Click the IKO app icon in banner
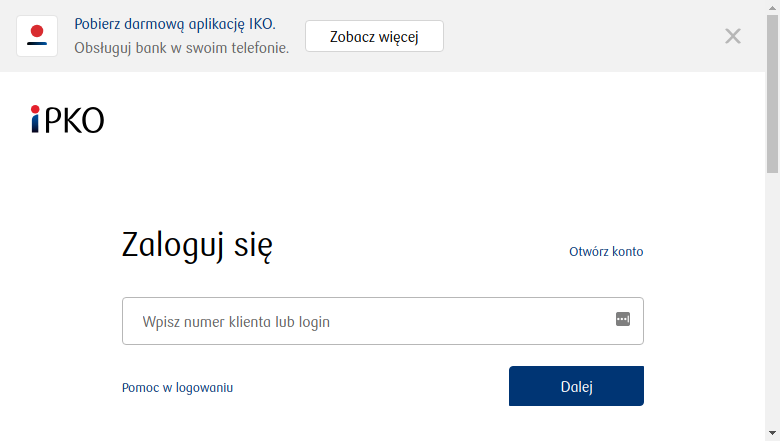The image size is (780, 441). 37,36
